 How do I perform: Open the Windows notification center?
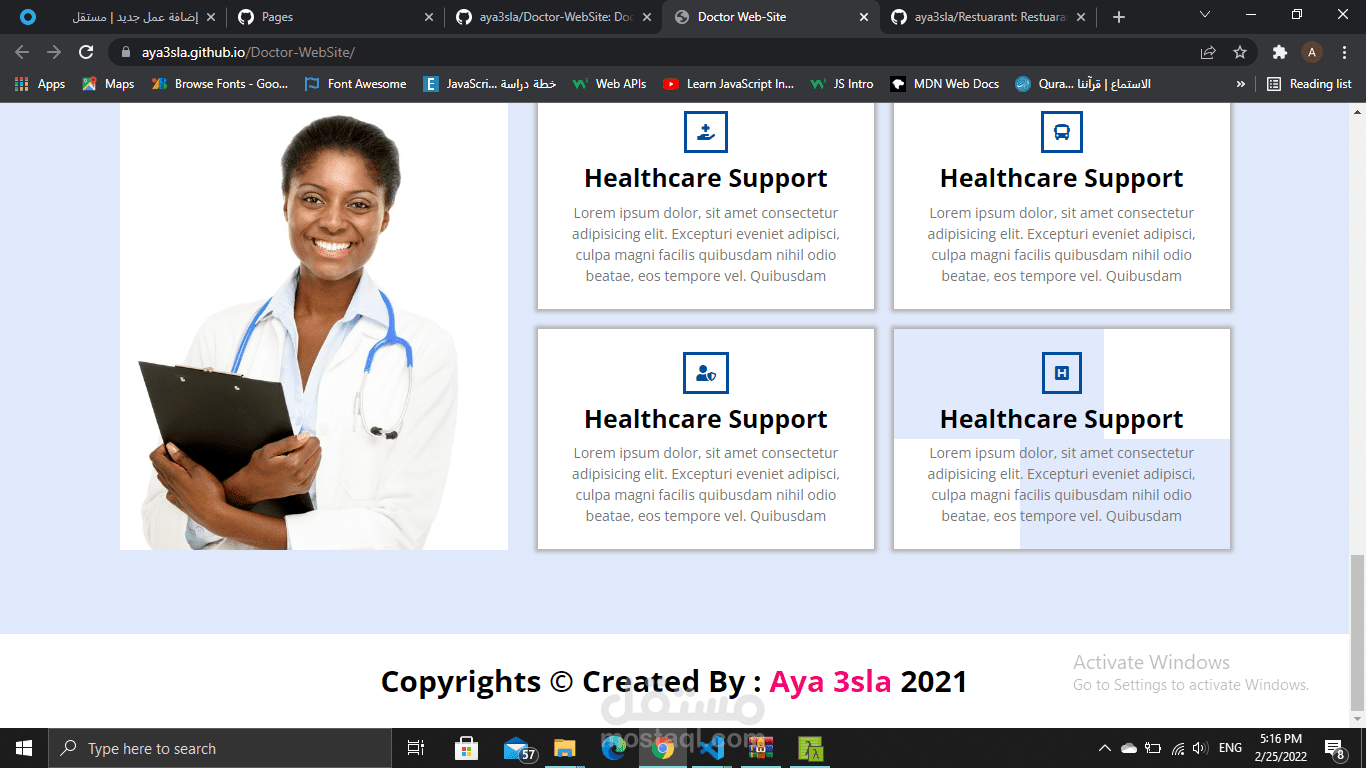(1334, 748)
